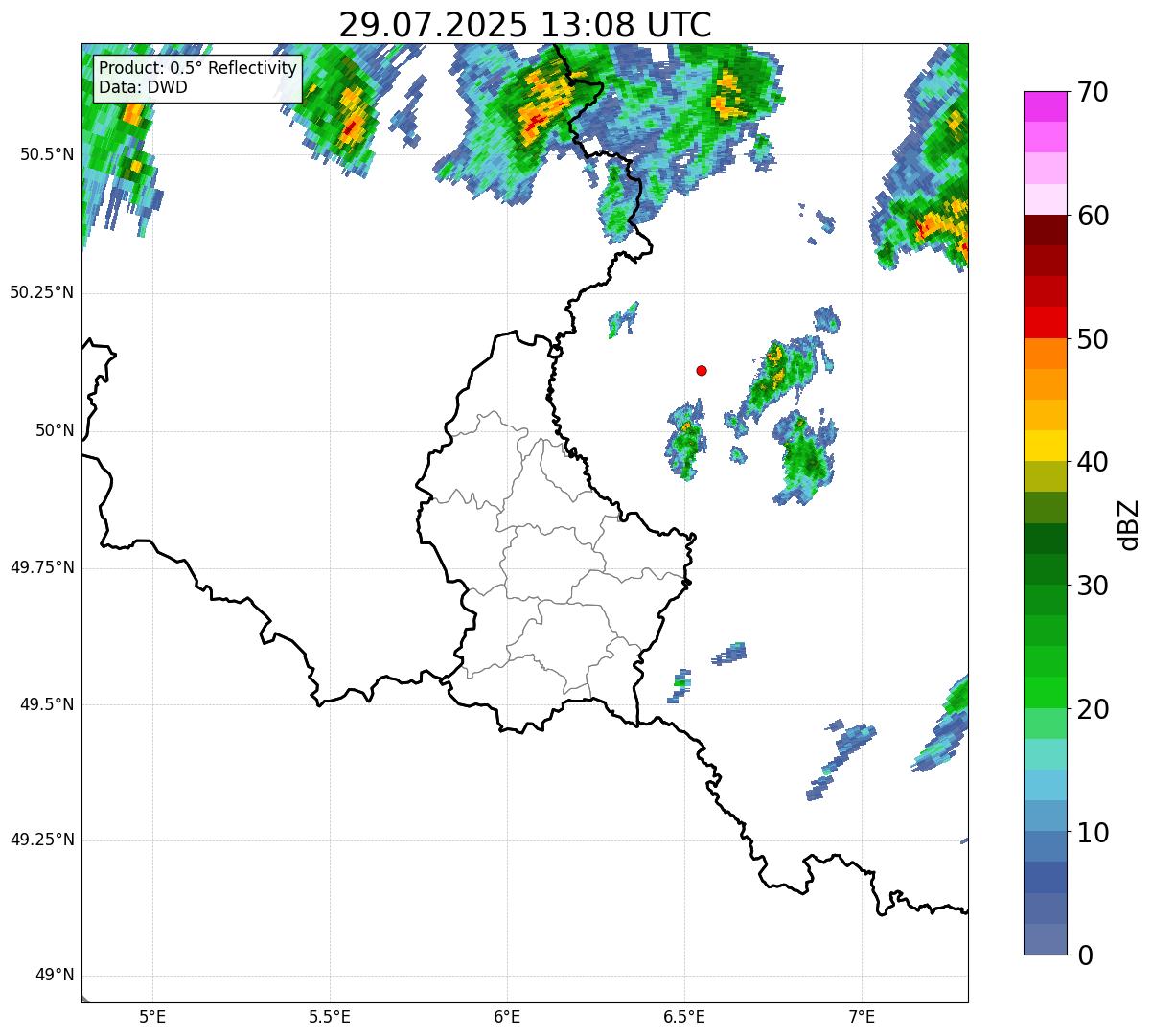Viewport: 1152px width, 1036px height.
Task: Click the colorbar tick value 30
Action: coord(1092,586)
